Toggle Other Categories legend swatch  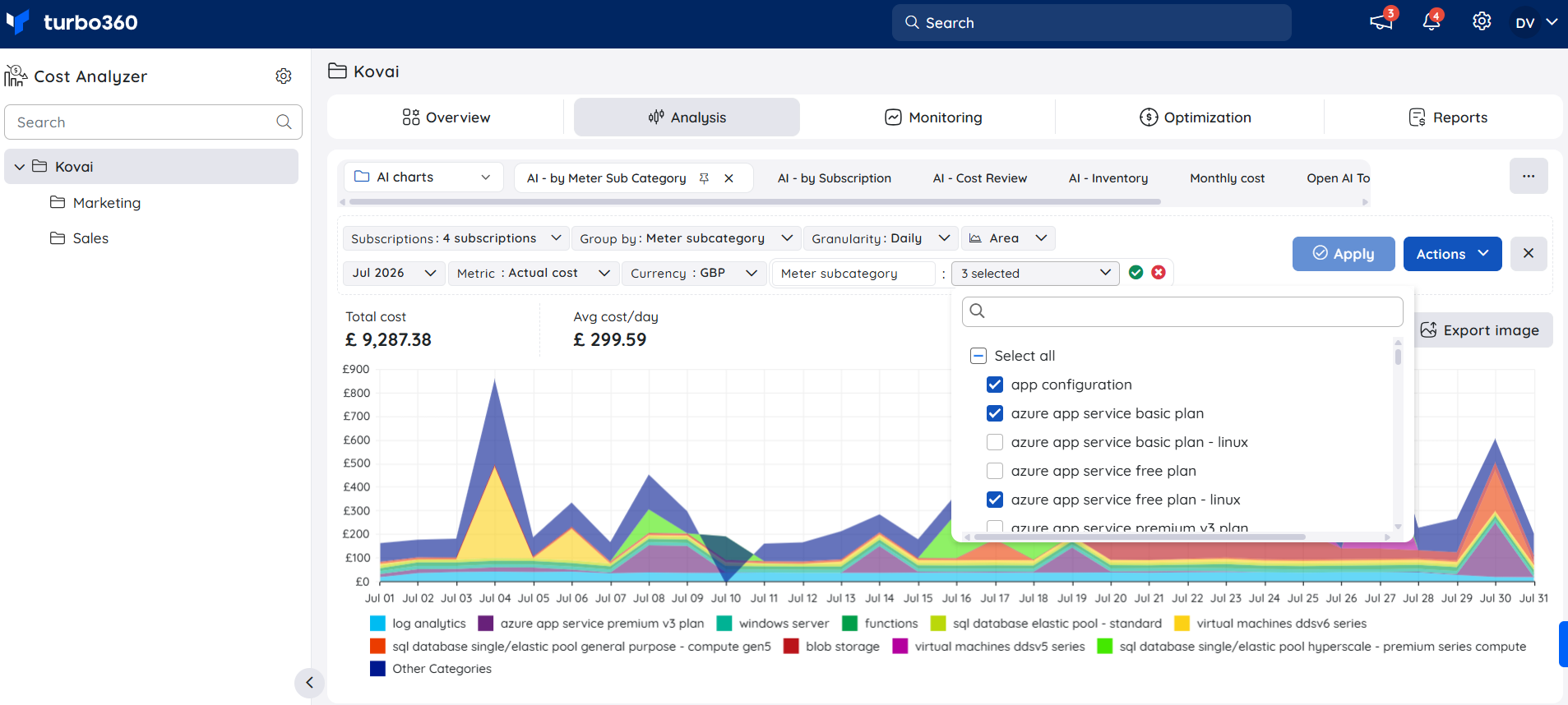tap(377, 669)
